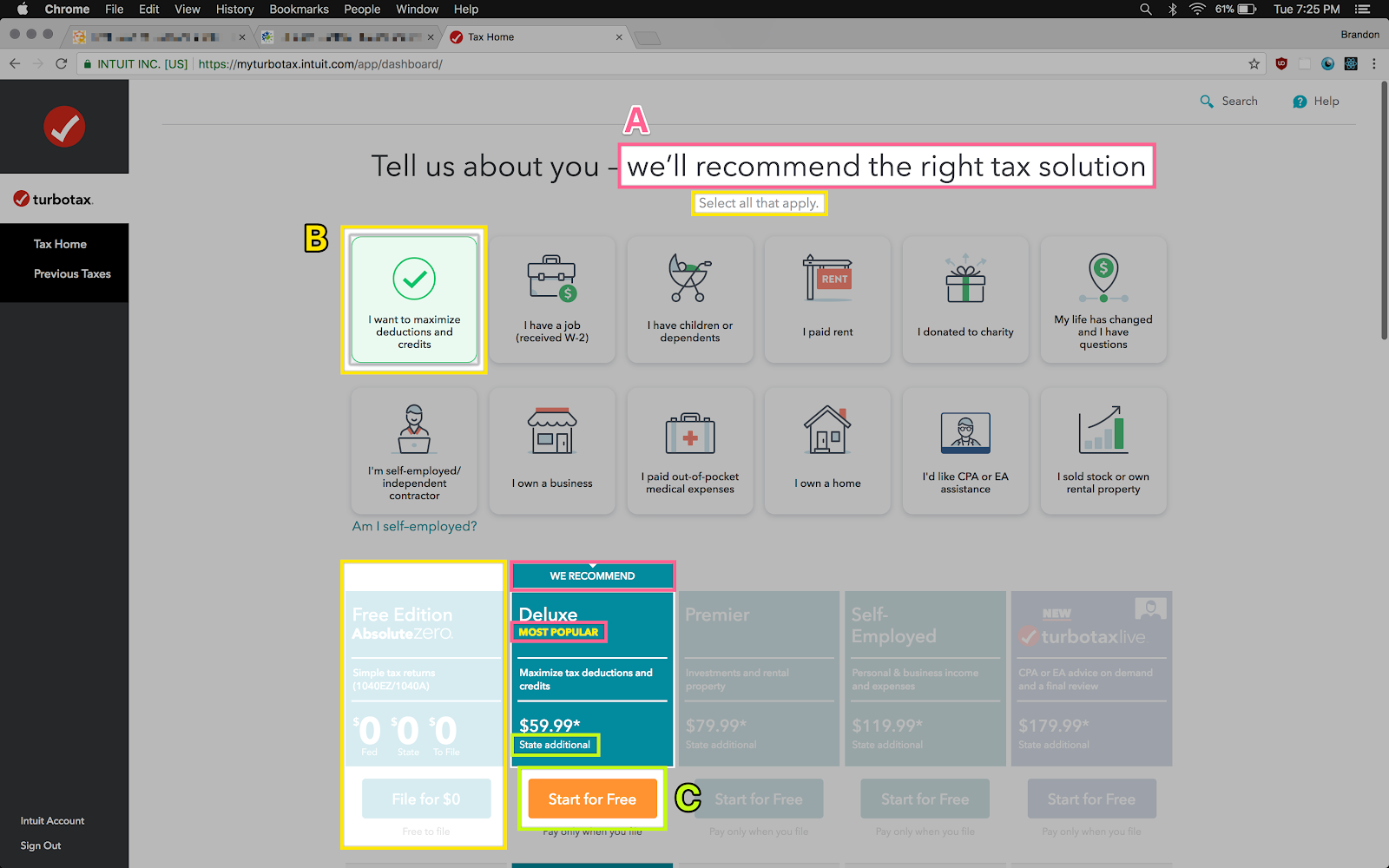Select the 'I paid rent' tile
The width and height of the screenshot is (1389, 868).
point(827,299)
